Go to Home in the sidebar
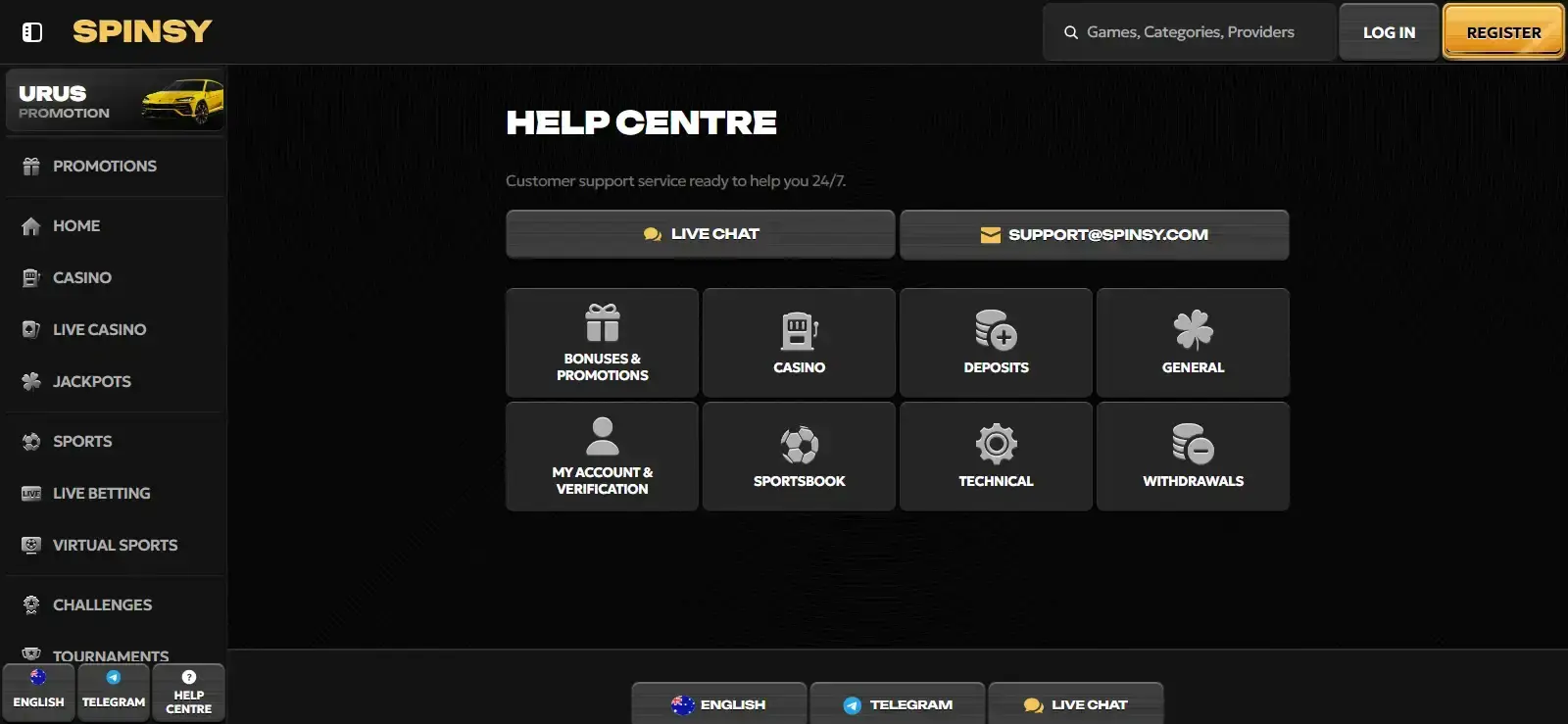The height and width of the screenshot is (724, 1568). click(116, 226)
